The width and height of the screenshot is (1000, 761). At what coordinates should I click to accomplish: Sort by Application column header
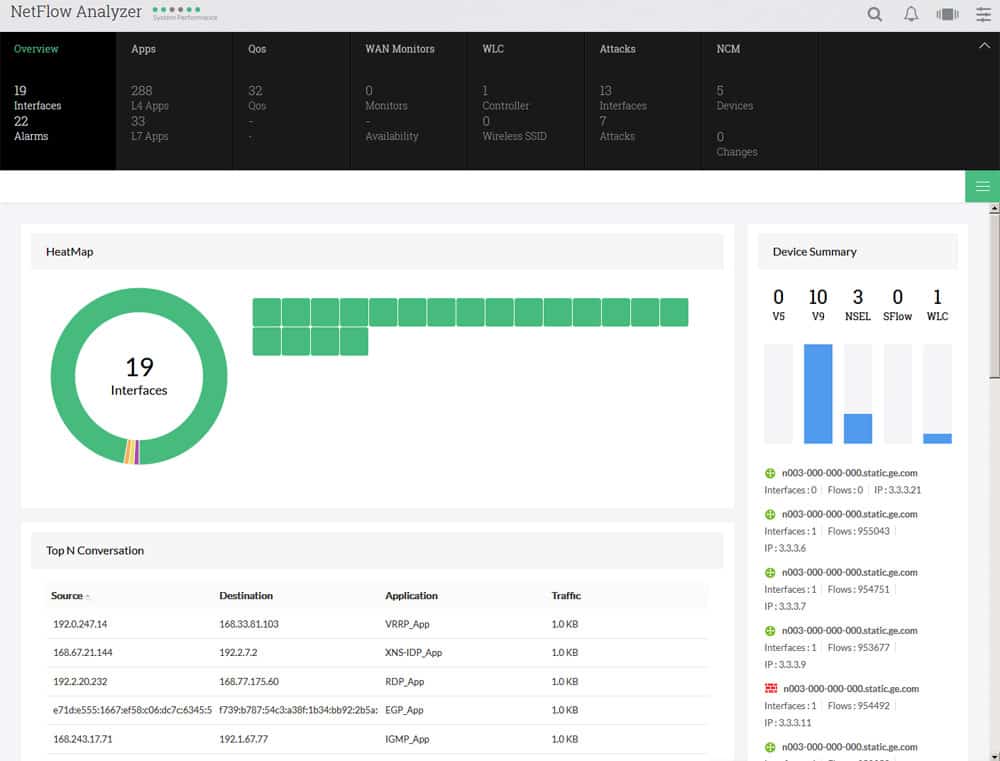pyautogui.click(x=411, y=596)
